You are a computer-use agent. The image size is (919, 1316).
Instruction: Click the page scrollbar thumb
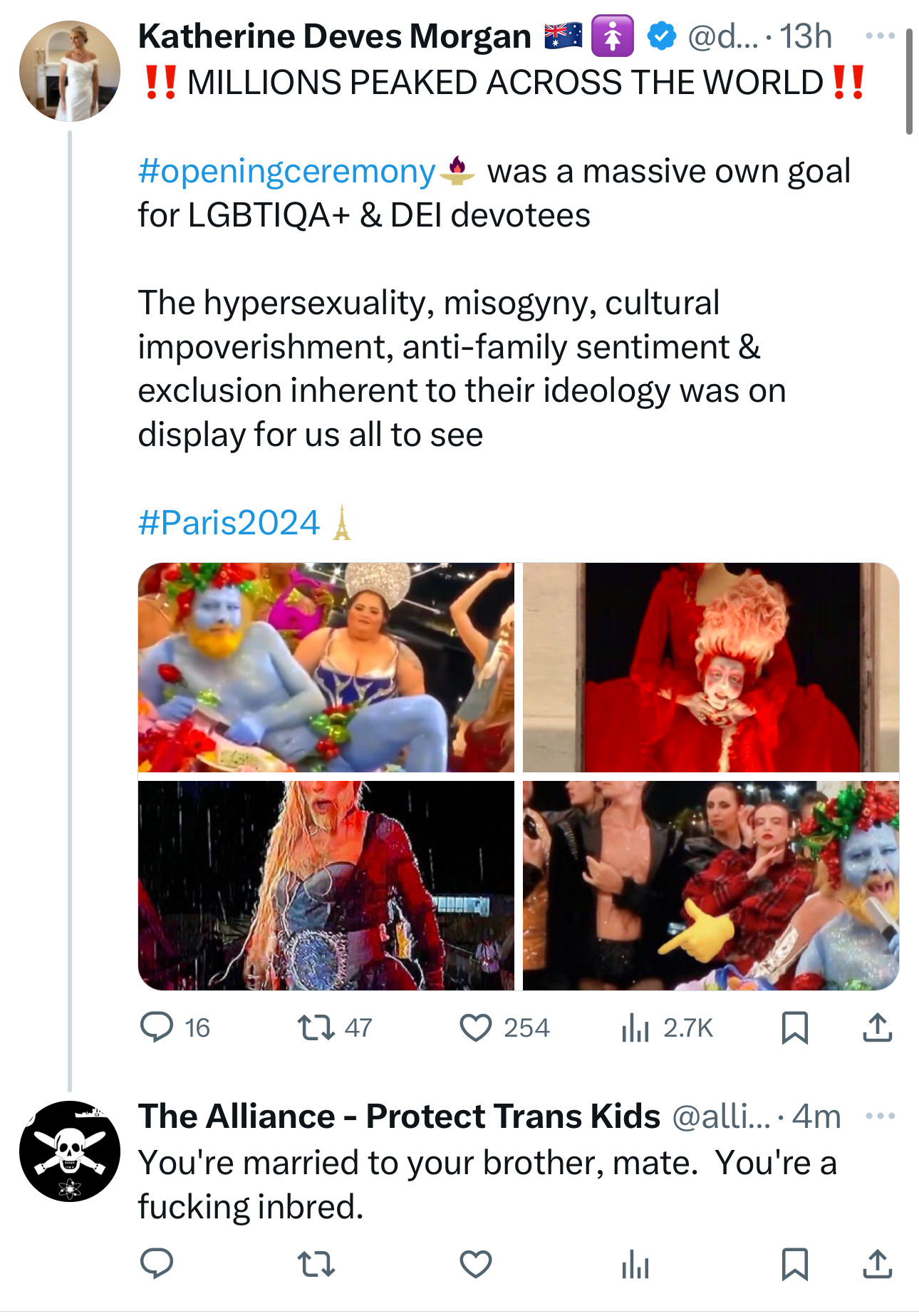tap(909, 82)
